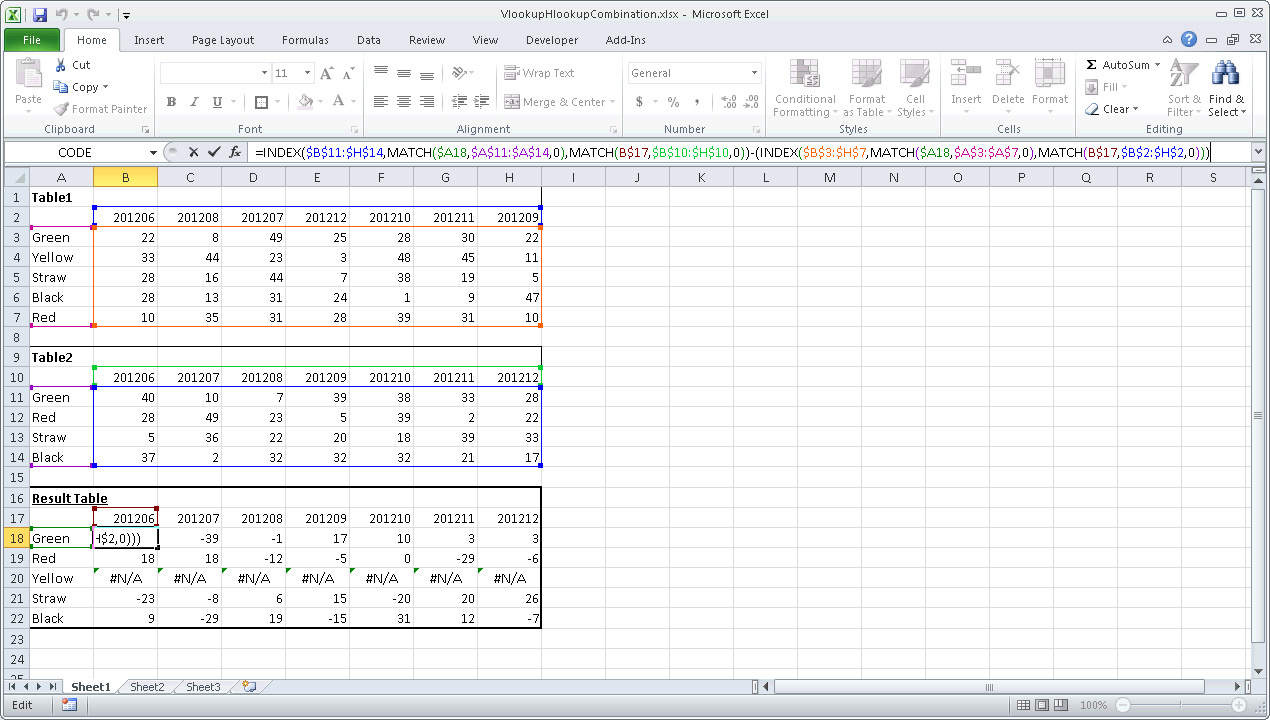Switch to Sheet2
The image size is (1270, 720).
click(x=146, y=687)
